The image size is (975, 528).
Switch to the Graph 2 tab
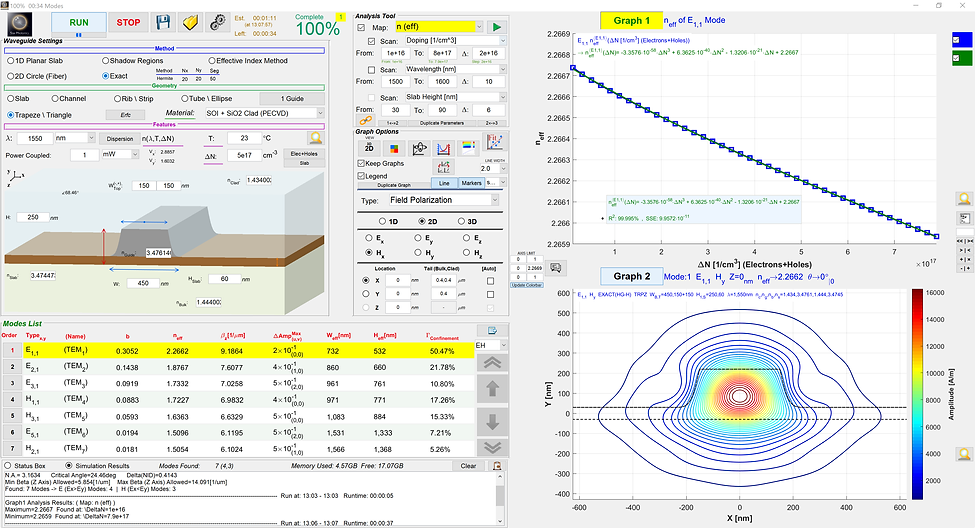tap(631, 276)
